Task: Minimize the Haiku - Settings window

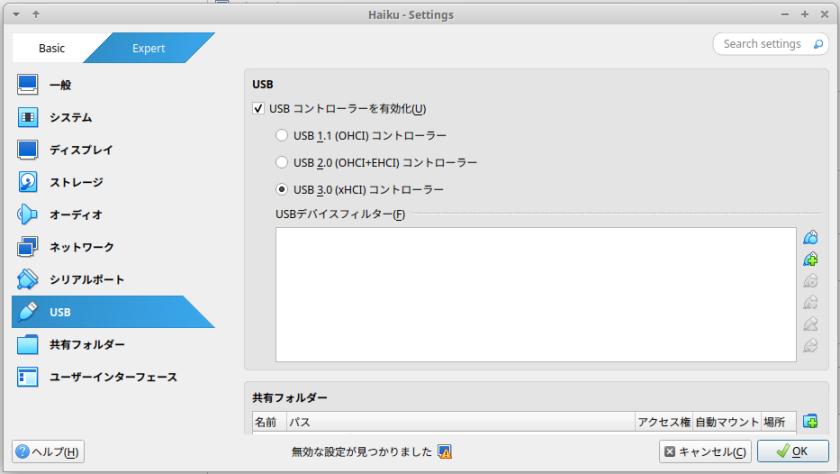Action: [785, 14]
